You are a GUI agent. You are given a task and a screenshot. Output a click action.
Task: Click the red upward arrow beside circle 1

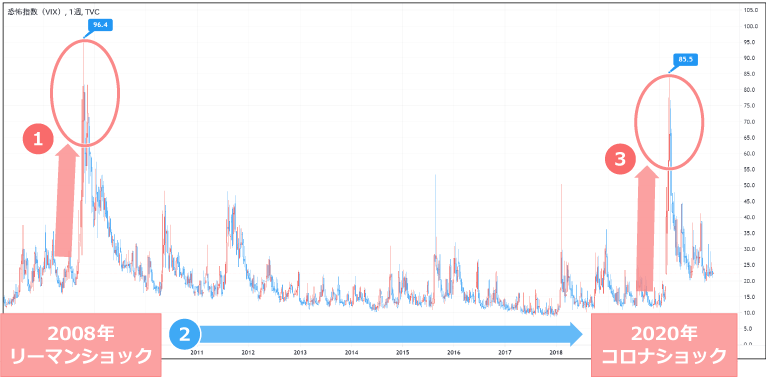tap(67, 200)
